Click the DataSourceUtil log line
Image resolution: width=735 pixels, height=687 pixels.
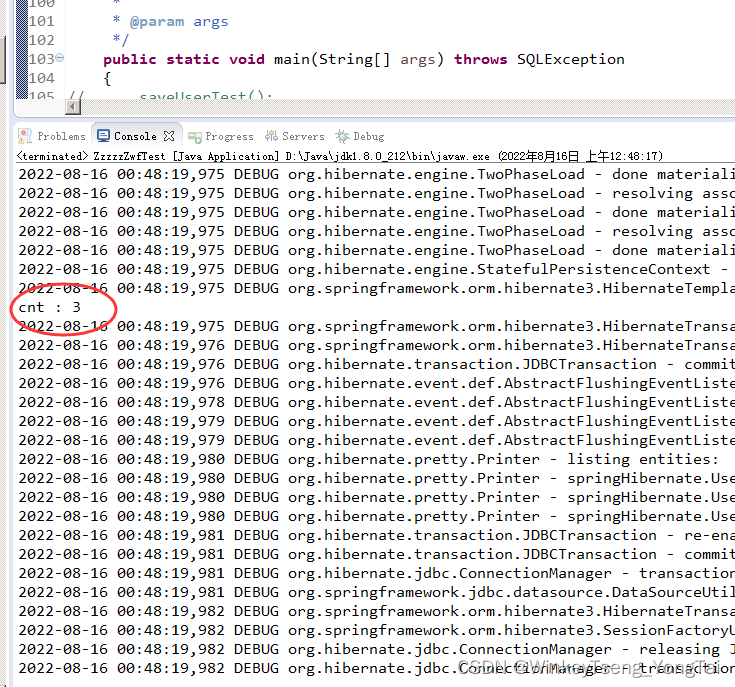click(376, 592)
